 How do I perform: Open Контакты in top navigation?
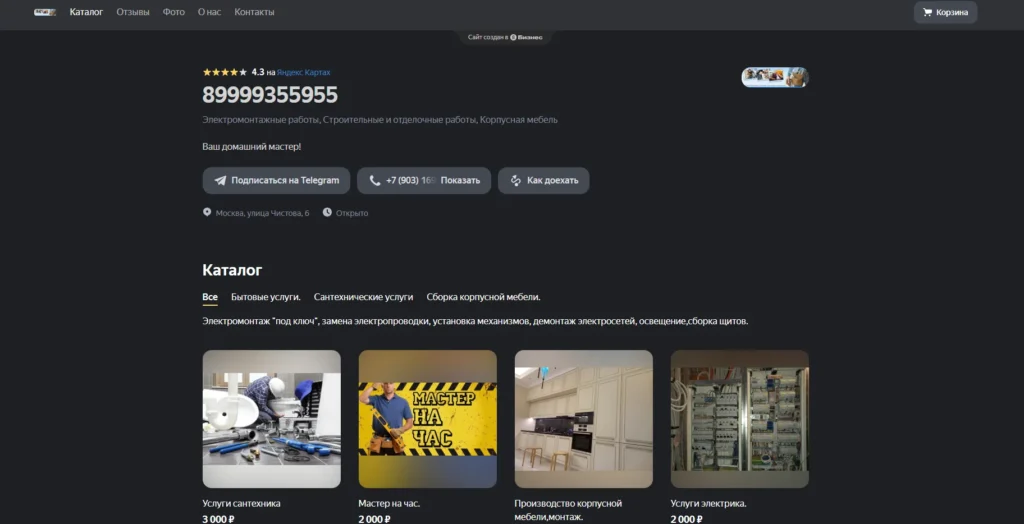[x=254, y=12]
